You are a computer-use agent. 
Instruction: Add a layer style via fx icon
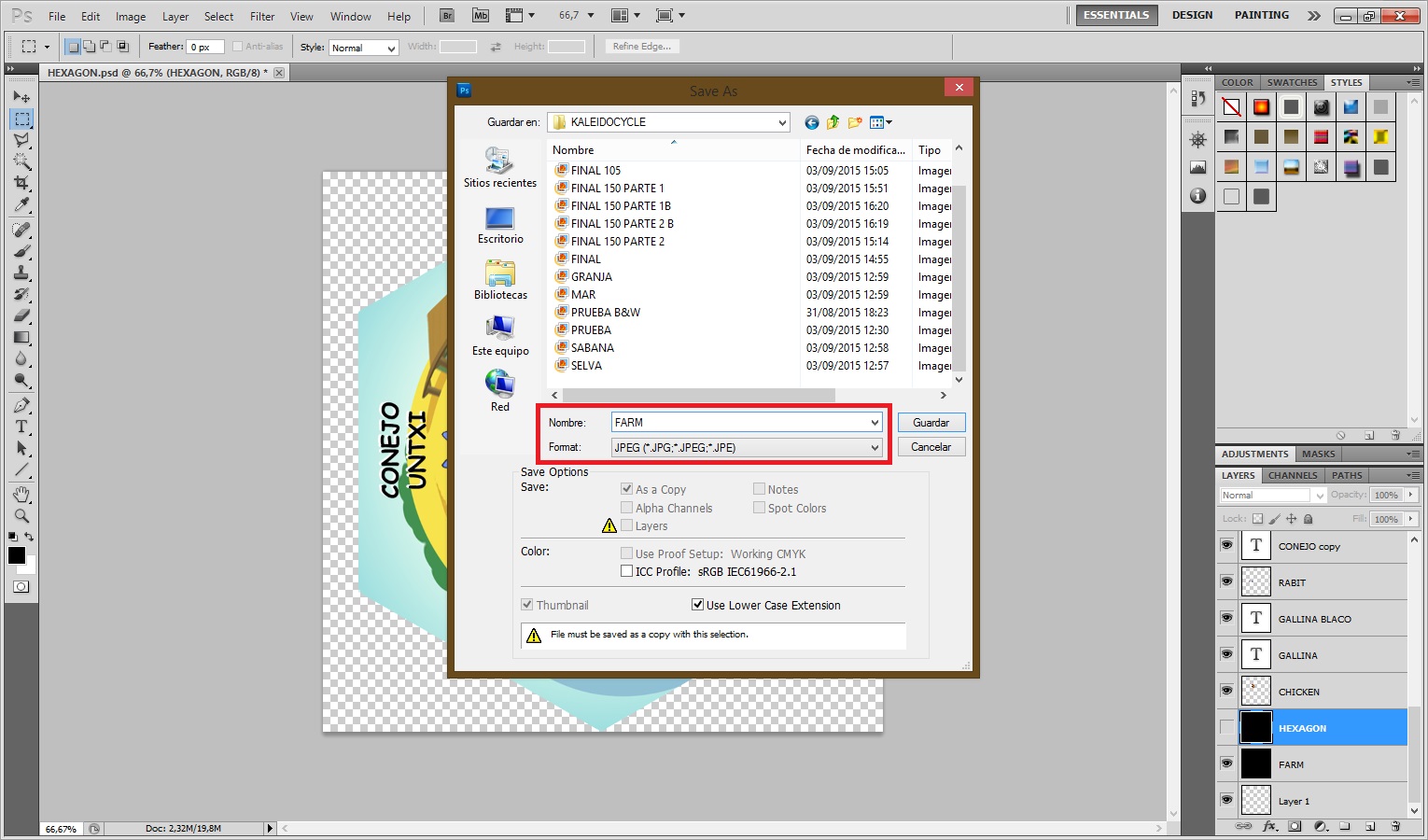coord(1269,827)
